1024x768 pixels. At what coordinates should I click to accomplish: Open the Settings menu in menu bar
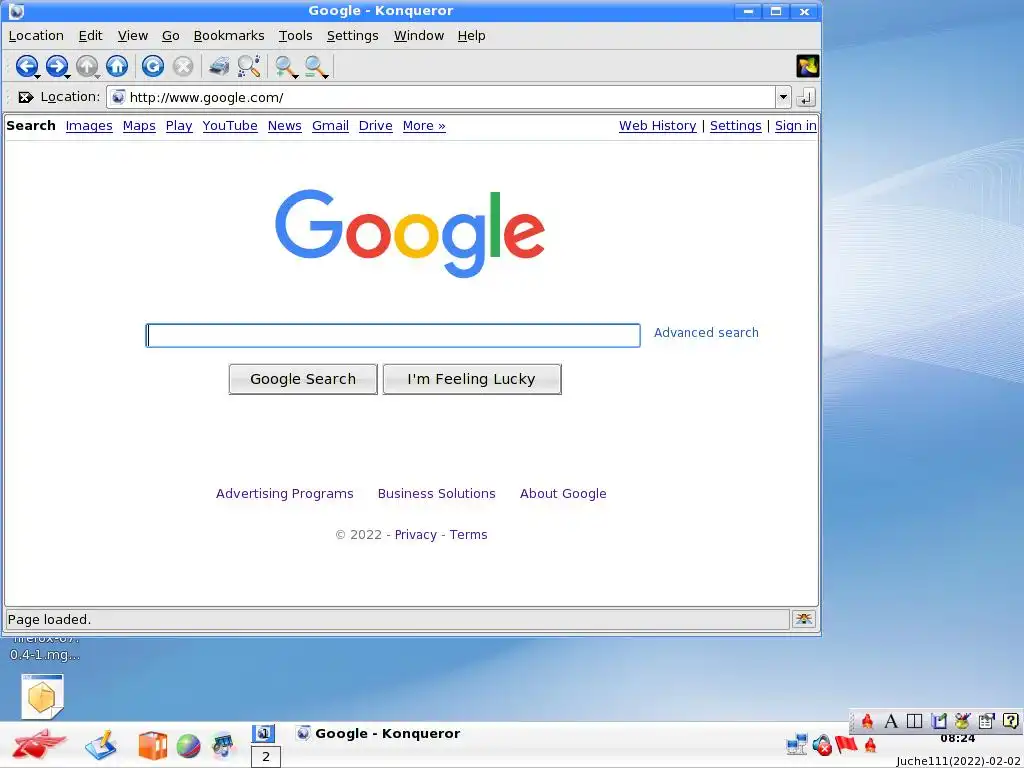tap(352, 35)
